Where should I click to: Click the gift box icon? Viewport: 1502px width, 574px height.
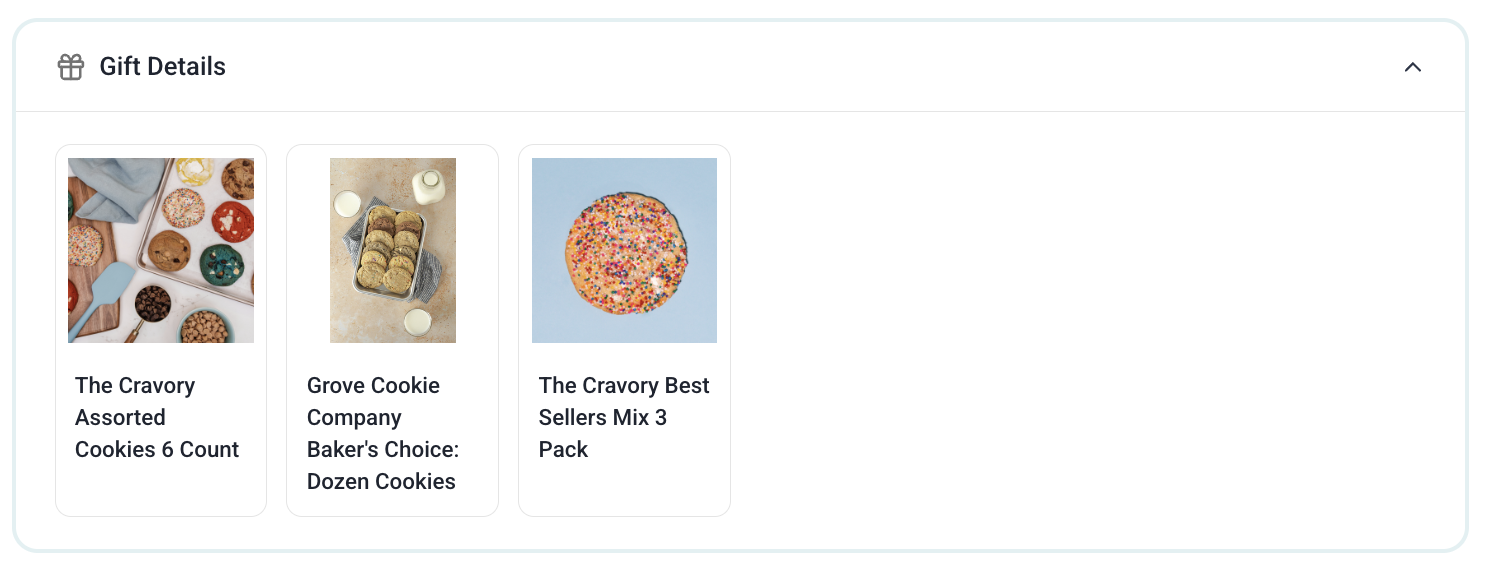point(70,67)
